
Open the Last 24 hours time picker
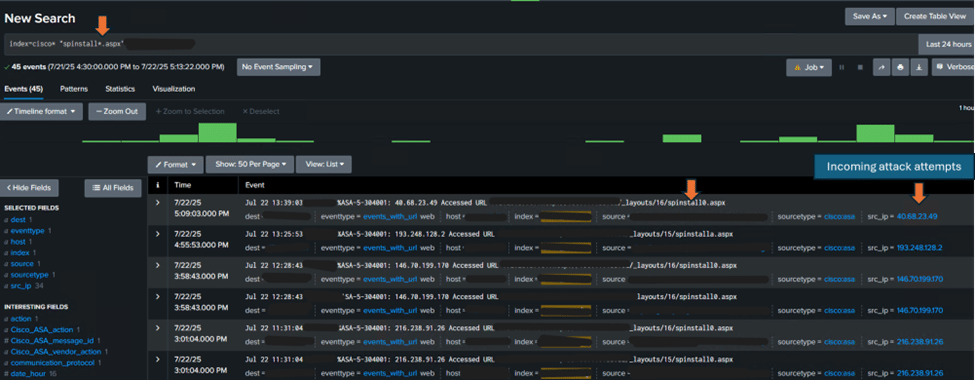(946, 44)
